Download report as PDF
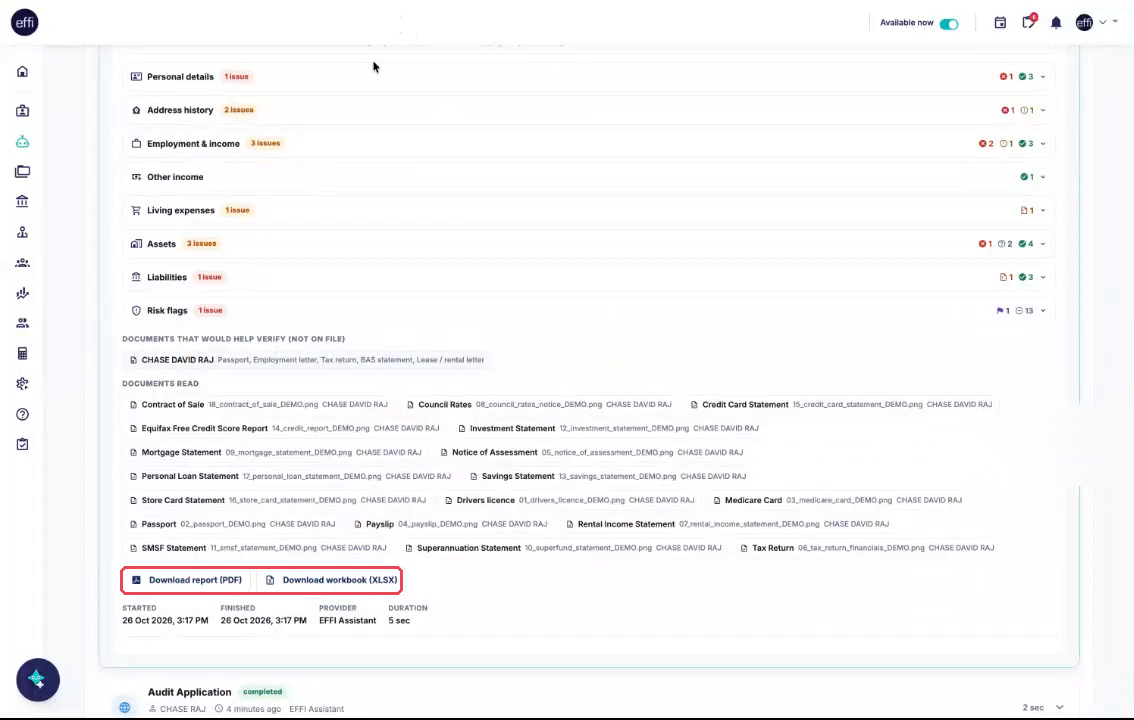The width and height of the screenshot is (1134, 720). tap(187, 580)
